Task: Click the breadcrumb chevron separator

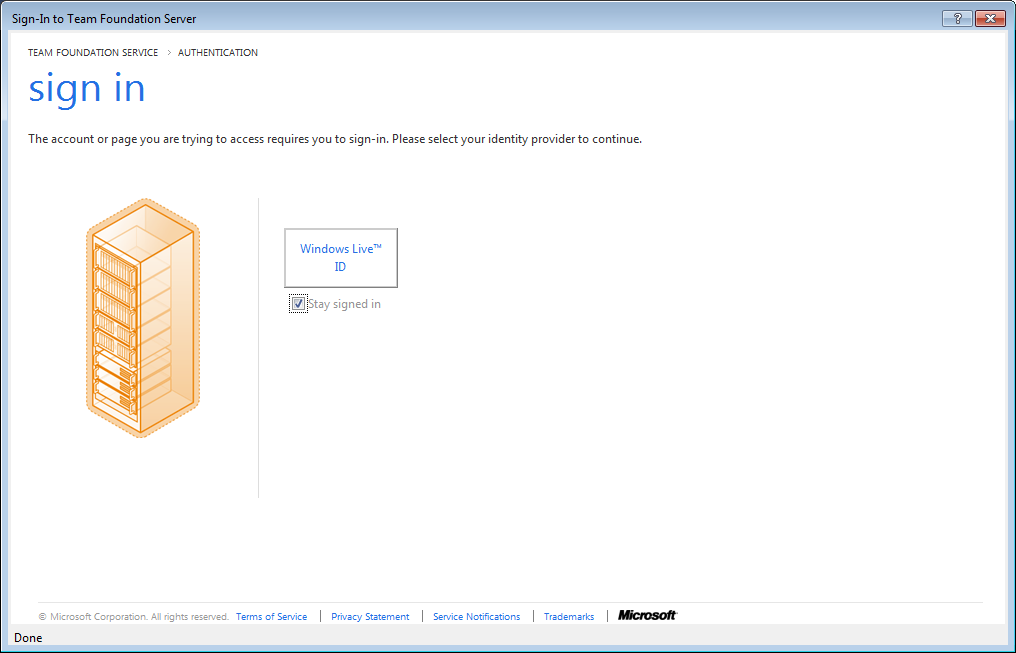Action: click(x=168, y=53)
